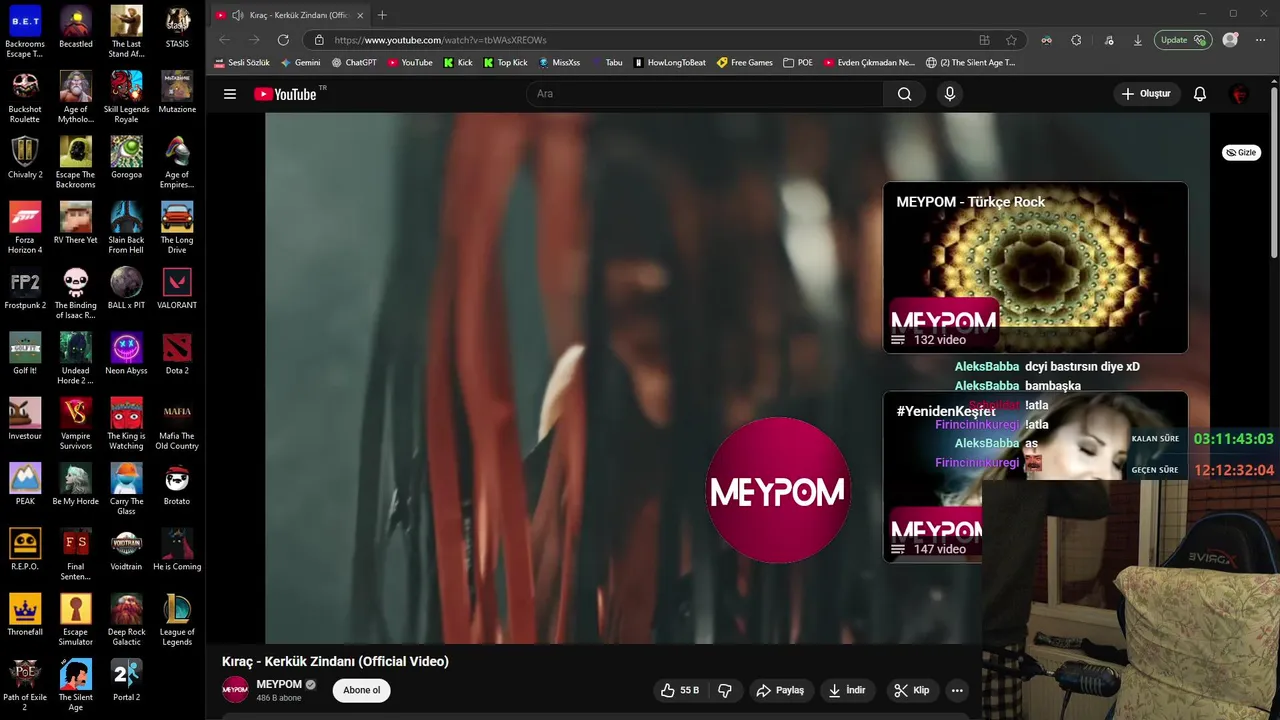Screen dimensions: 1280x720
Task: Like the Kerkük Zindanı video
Action: [679, 690]
